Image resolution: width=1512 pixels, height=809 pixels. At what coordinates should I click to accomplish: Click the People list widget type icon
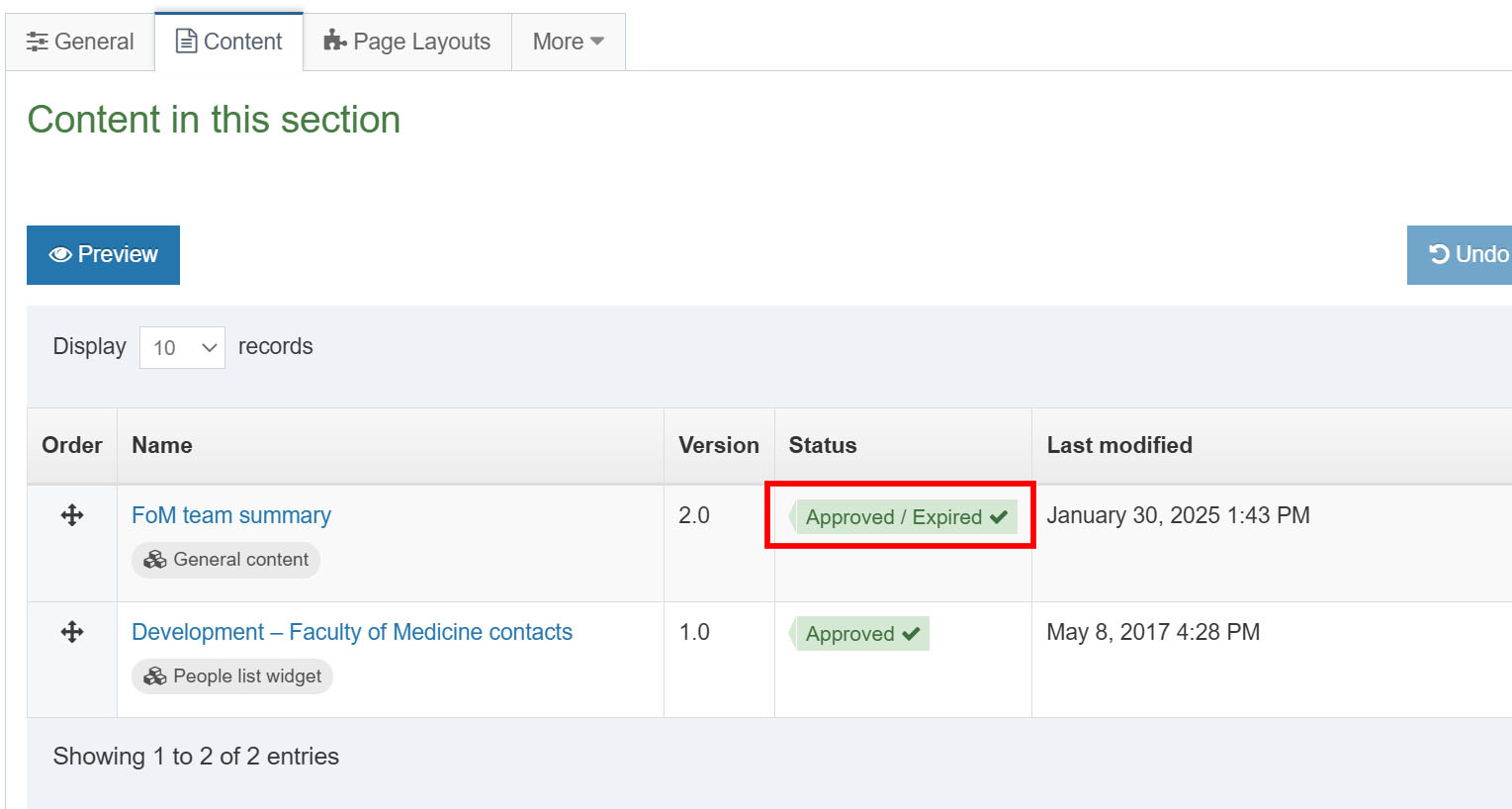pyautogui.click(x=155, y=676)
